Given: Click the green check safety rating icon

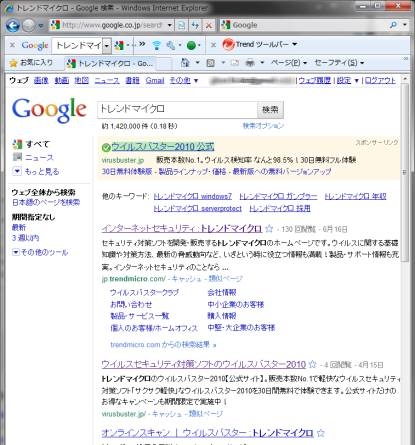Looking at the screenshot, I should click(106, 147).
